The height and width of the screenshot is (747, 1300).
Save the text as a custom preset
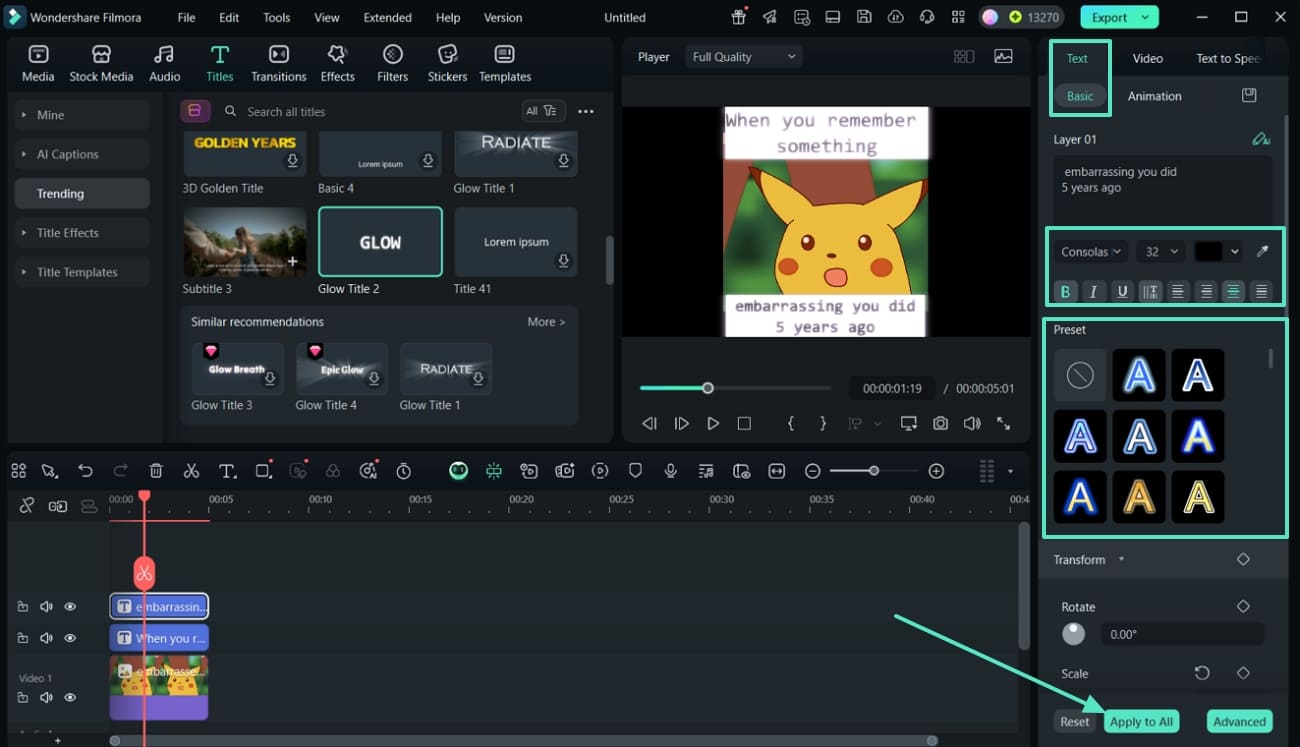1249,95
